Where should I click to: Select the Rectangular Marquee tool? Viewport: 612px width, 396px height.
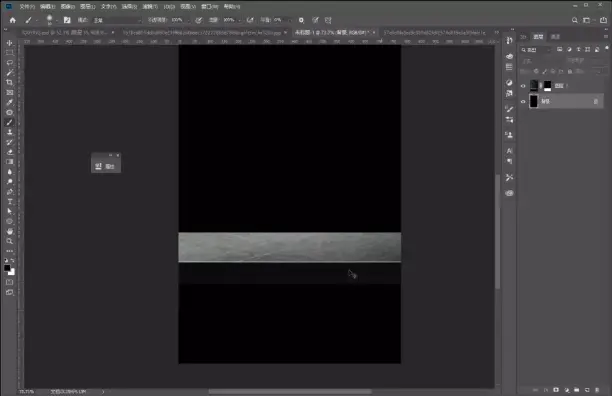[10, 53]
